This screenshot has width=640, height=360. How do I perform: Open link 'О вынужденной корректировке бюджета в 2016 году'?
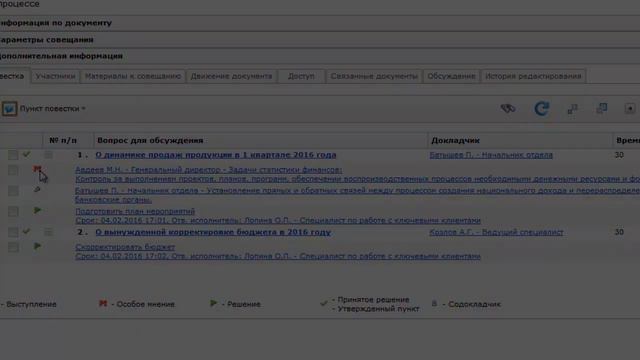[213, 232]
